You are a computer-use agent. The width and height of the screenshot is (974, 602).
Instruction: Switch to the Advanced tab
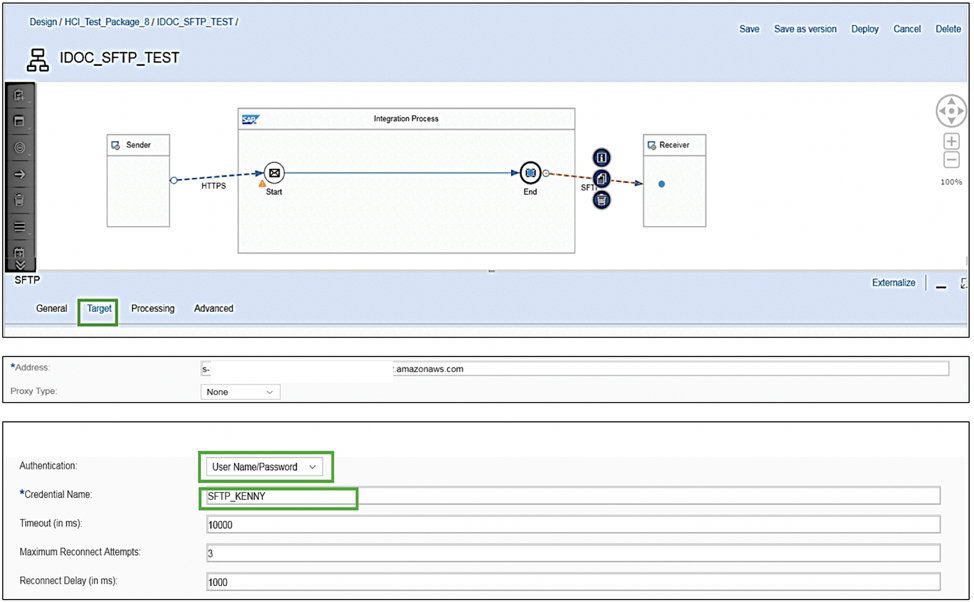click(213, 308)
